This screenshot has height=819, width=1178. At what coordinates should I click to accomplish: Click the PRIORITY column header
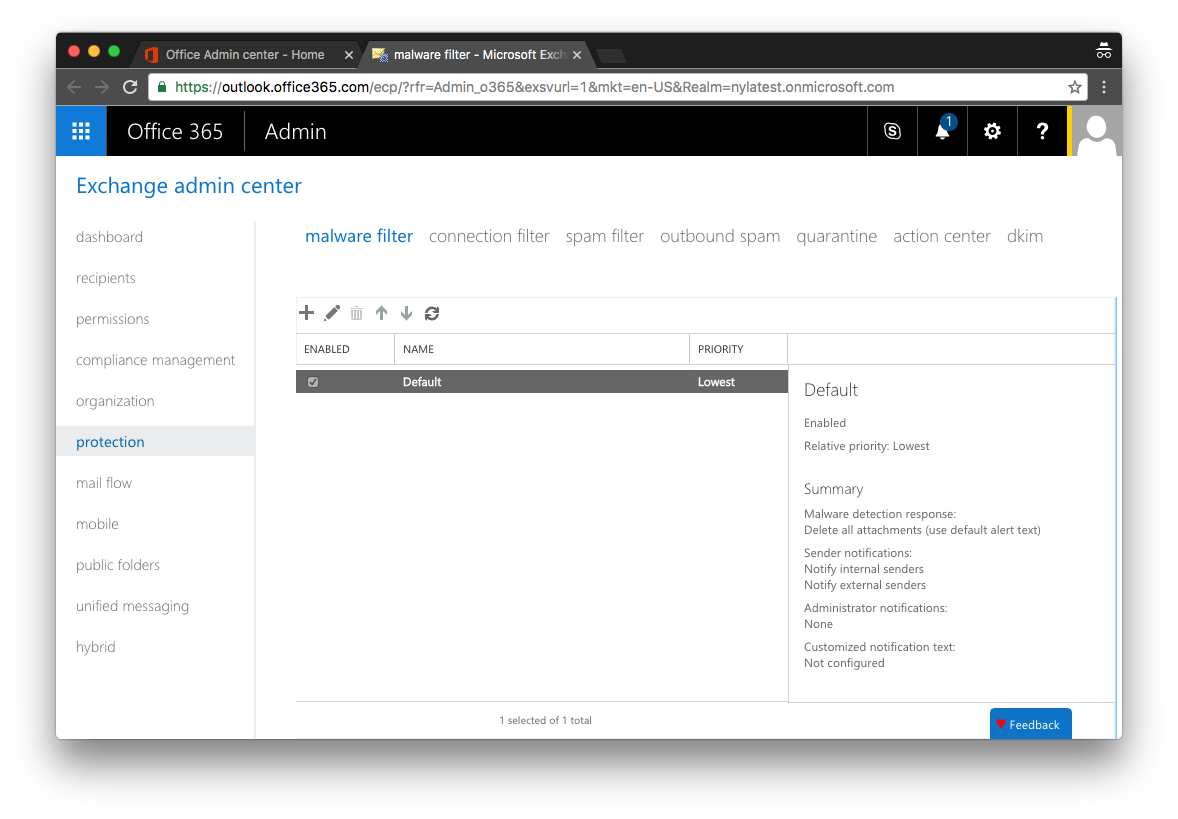click(721, 349)
